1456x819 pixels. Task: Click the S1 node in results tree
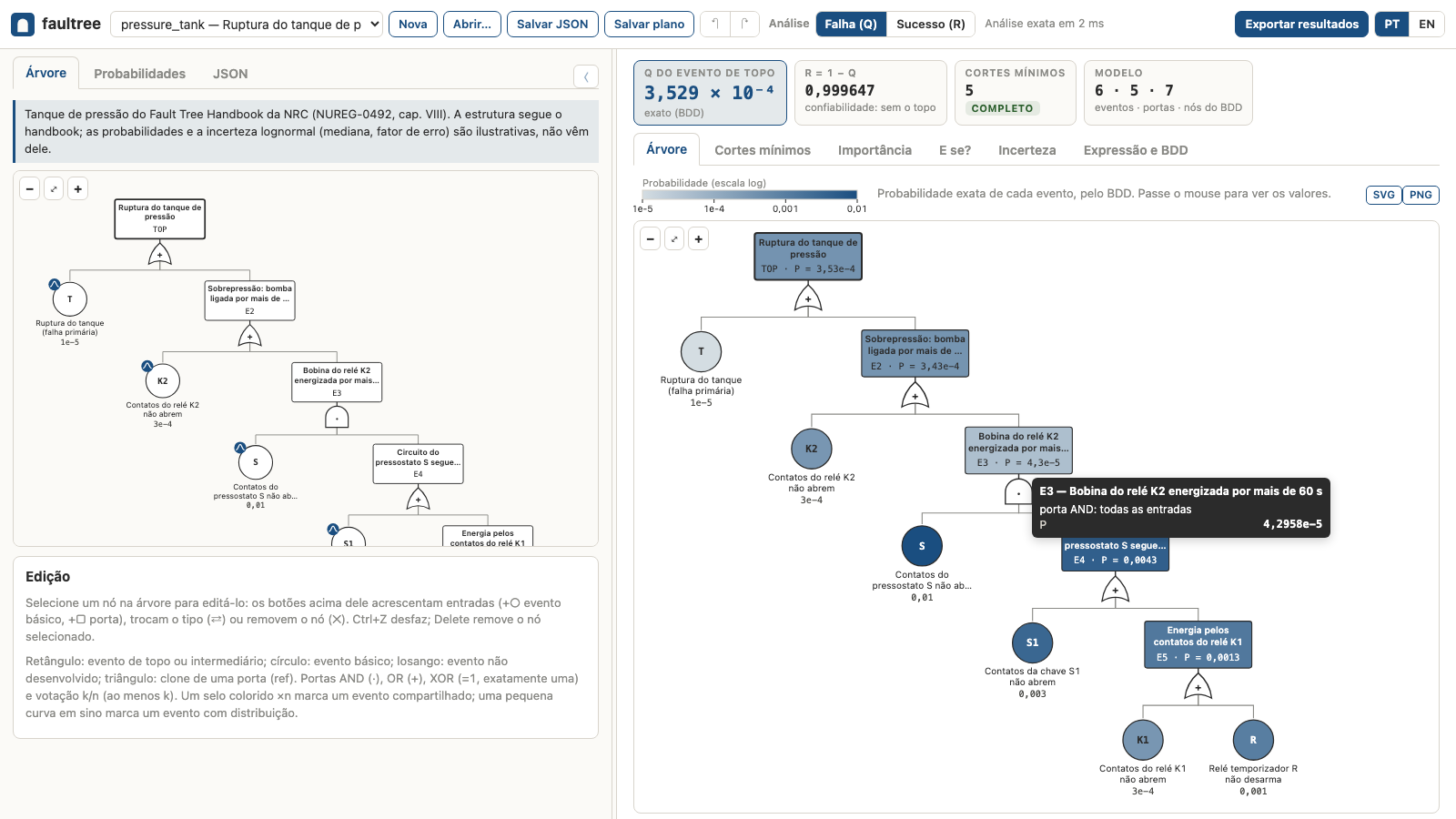click(x=1033, y=642)
